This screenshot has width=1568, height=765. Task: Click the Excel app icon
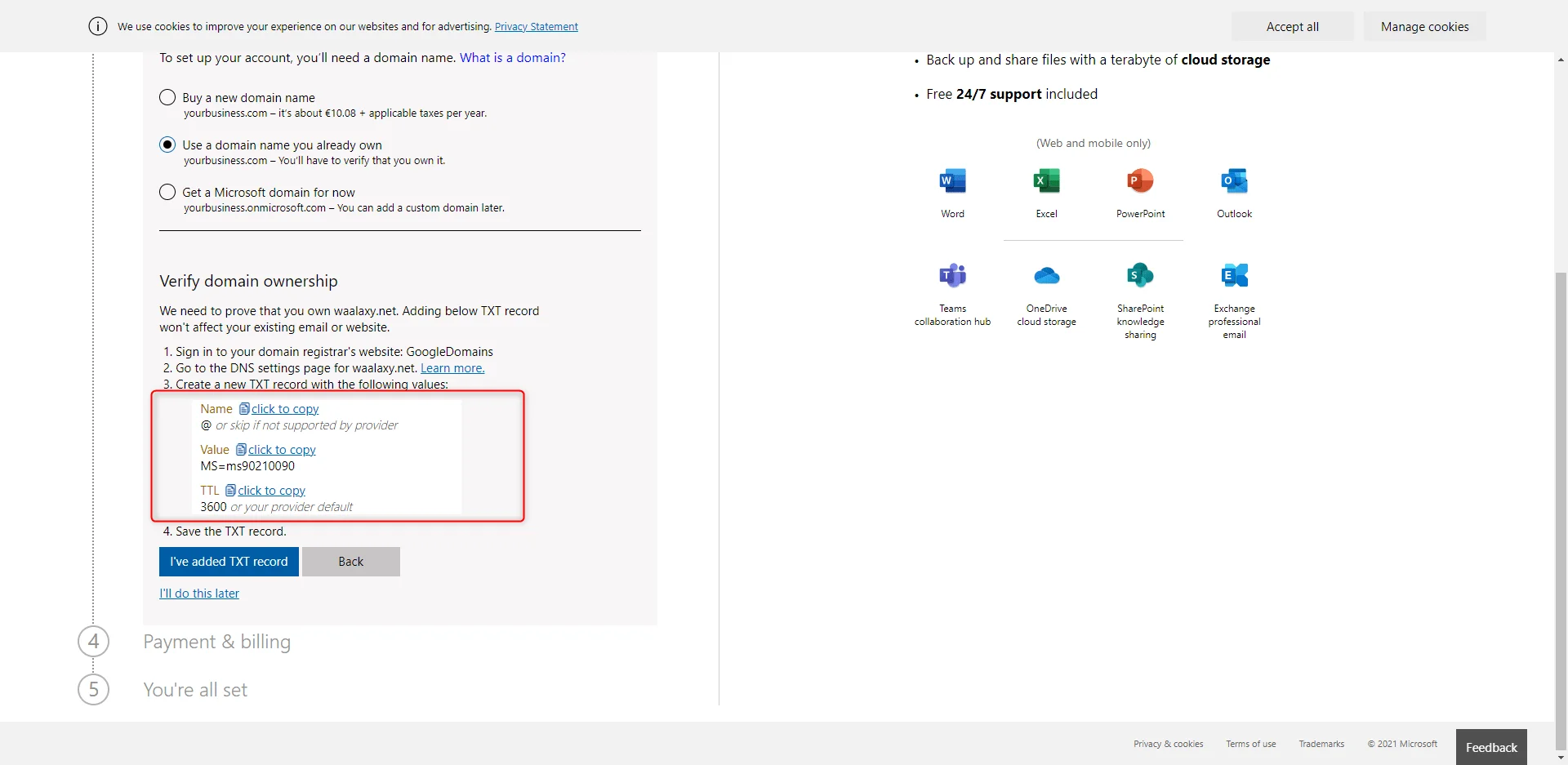coord(1046,181)
